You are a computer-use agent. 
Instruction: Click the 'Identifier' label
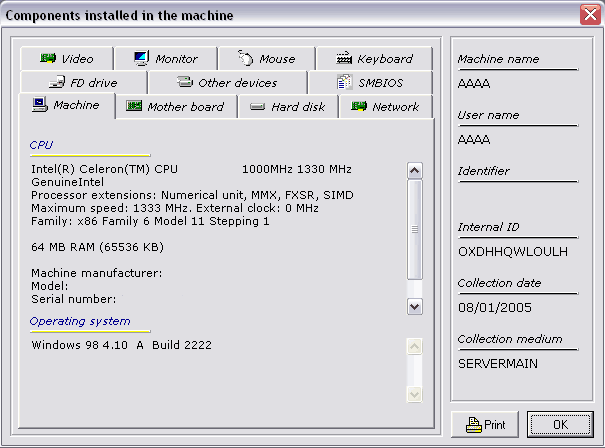(483, 171)
